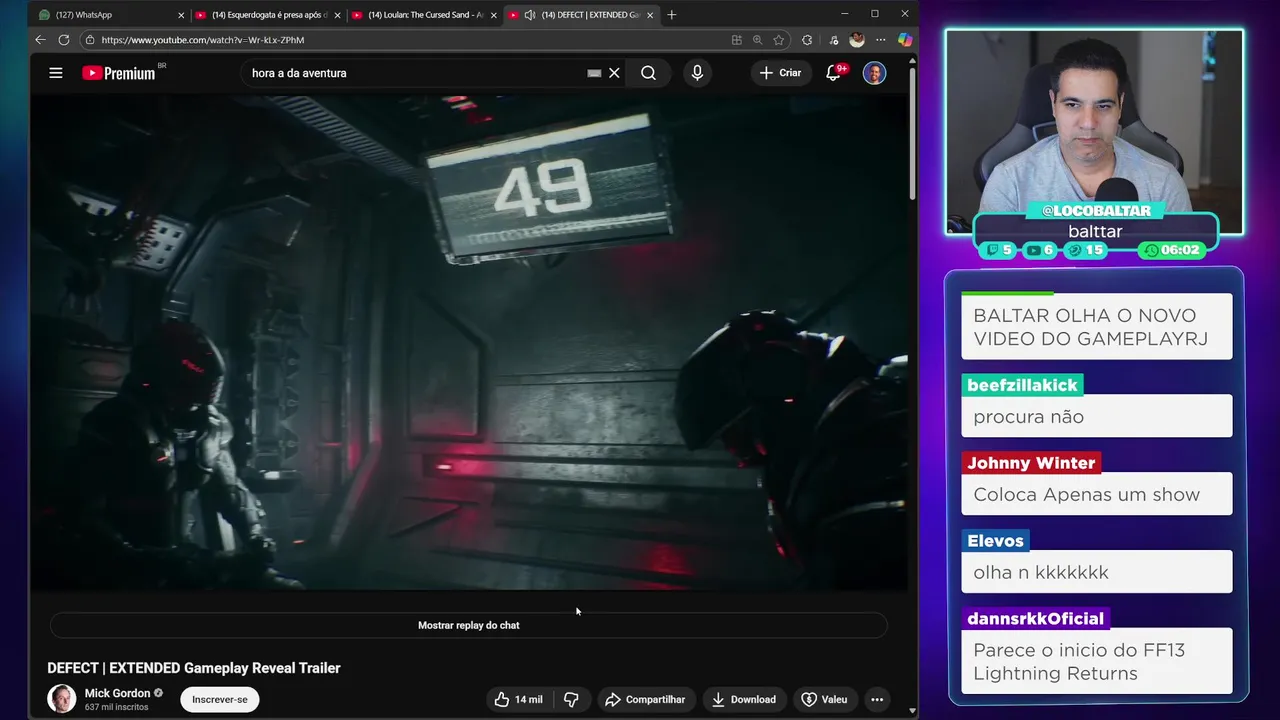Open the Copilot sidebar icon
The height and width of the screenshot is (720, 1280).
tap(904, 40)
